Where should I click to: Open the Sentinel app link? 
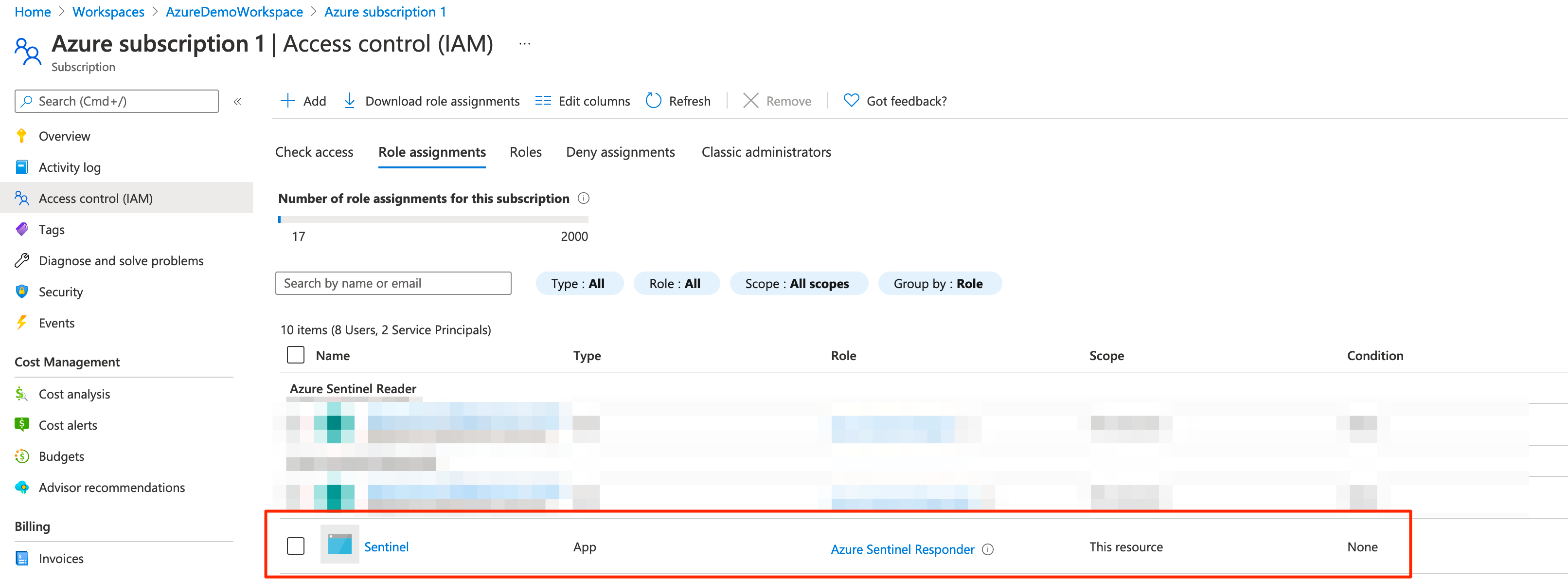pos(387,546)
